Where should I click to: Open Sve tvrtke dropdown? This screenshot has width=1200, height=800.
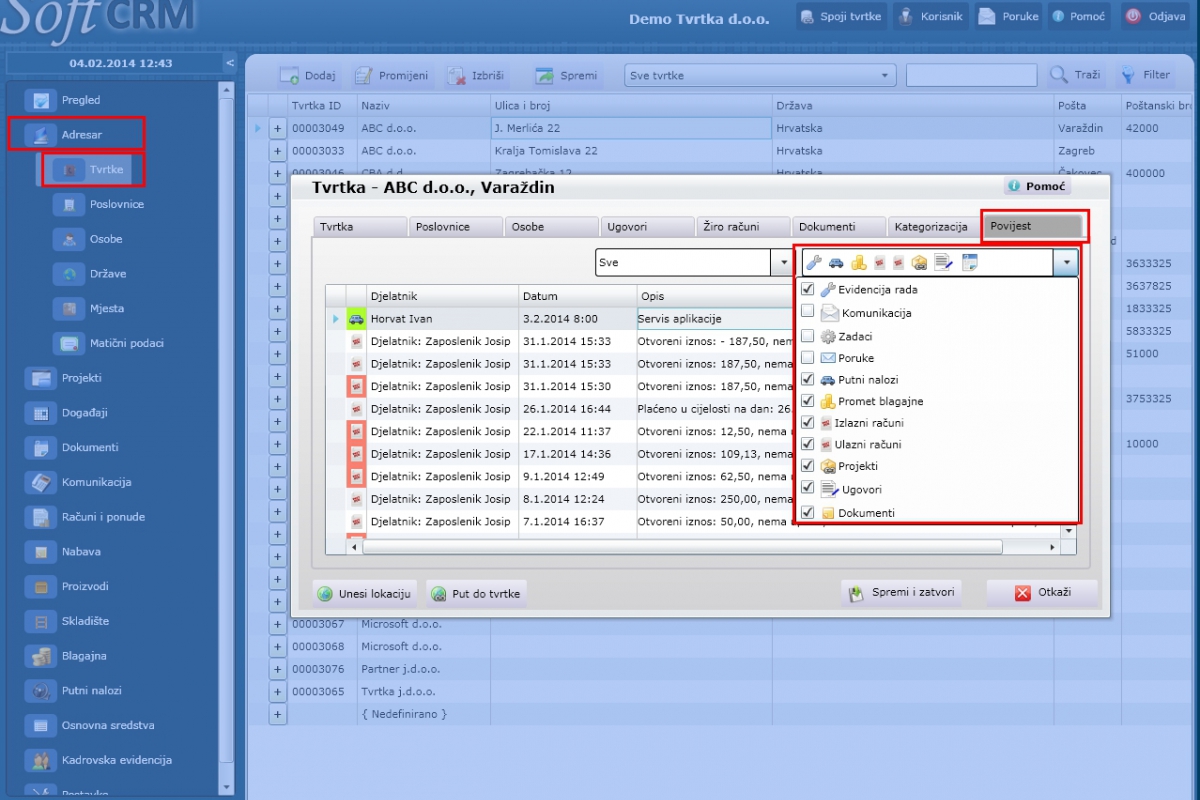760,75
